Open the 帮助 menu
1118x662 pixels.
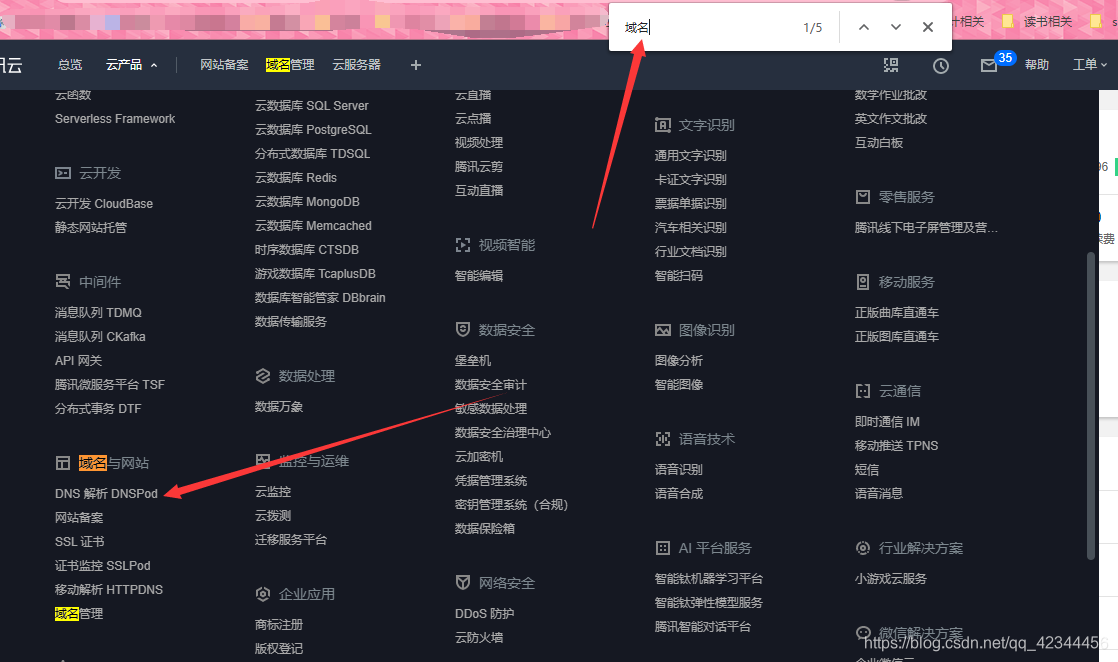point(1037,65)
